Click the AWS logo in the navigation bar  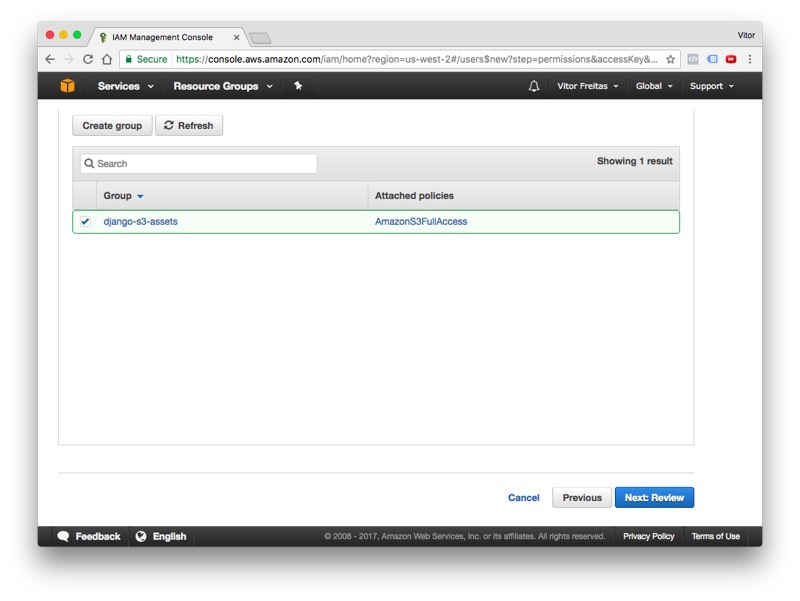pos(66,86)
